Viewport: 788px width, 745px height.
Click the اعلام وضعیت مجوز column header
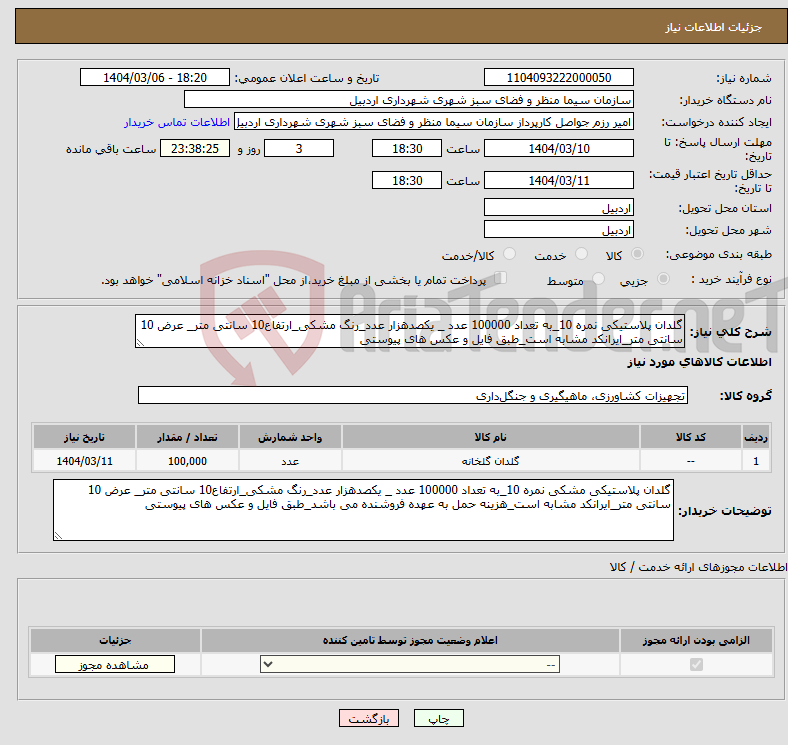pos(410,640)
